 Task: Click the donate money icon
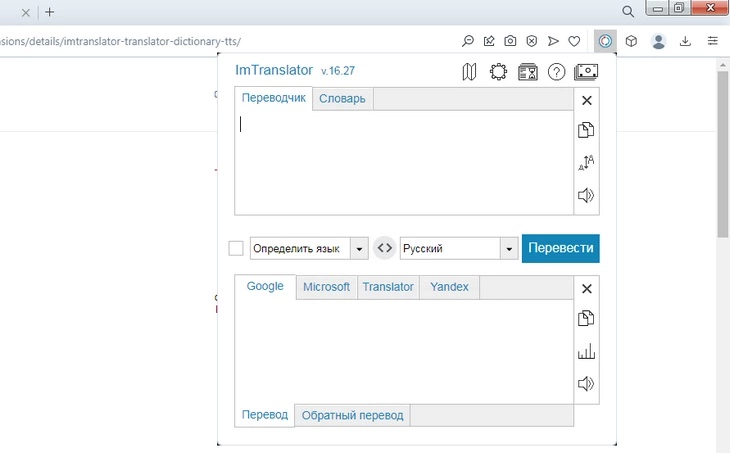click(x=586, y=72)
